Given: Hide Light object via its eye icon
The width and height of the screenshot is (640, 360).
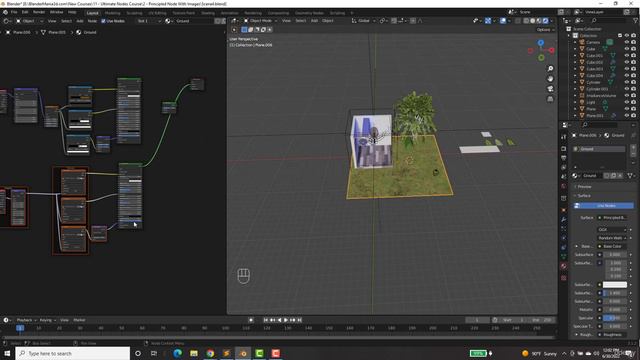Looking at the screenshot, I should coord(627,102).
